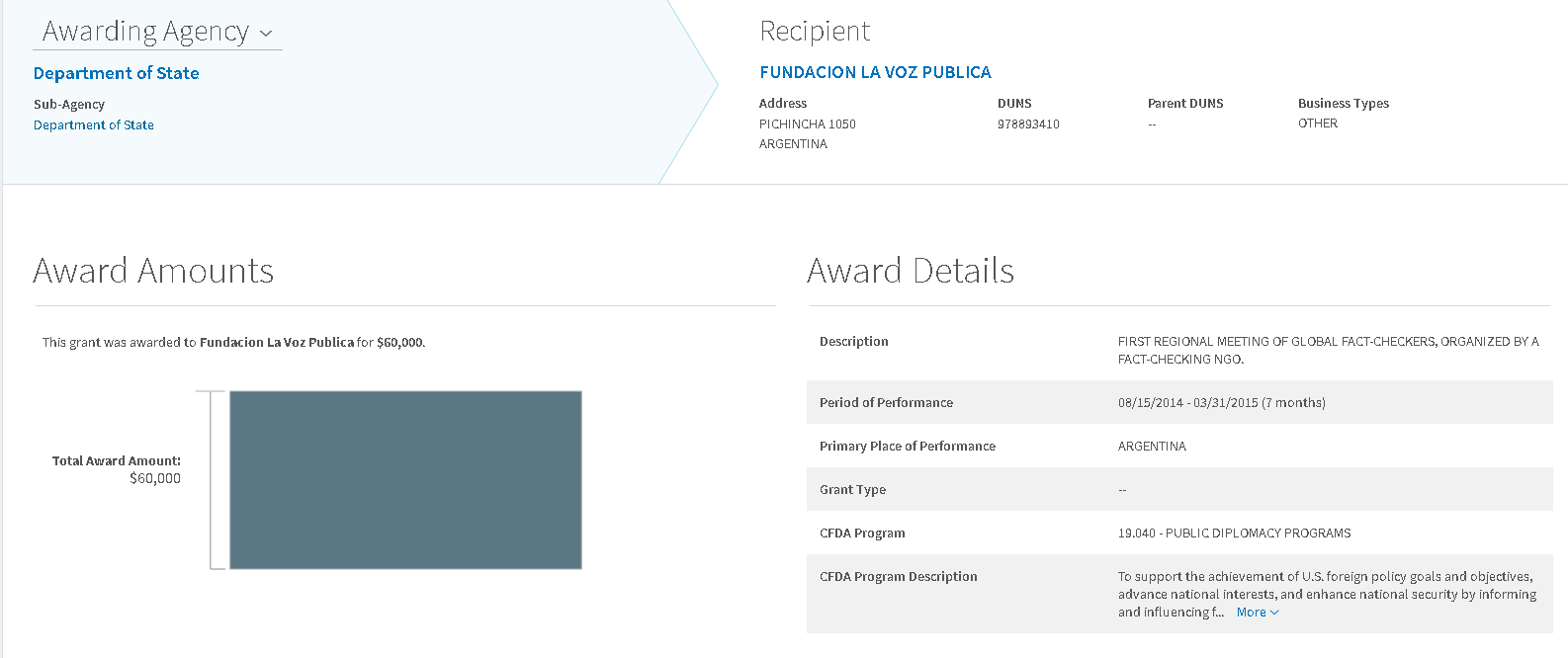Open the Awarding Agency dropdown

tap(158, 32)
